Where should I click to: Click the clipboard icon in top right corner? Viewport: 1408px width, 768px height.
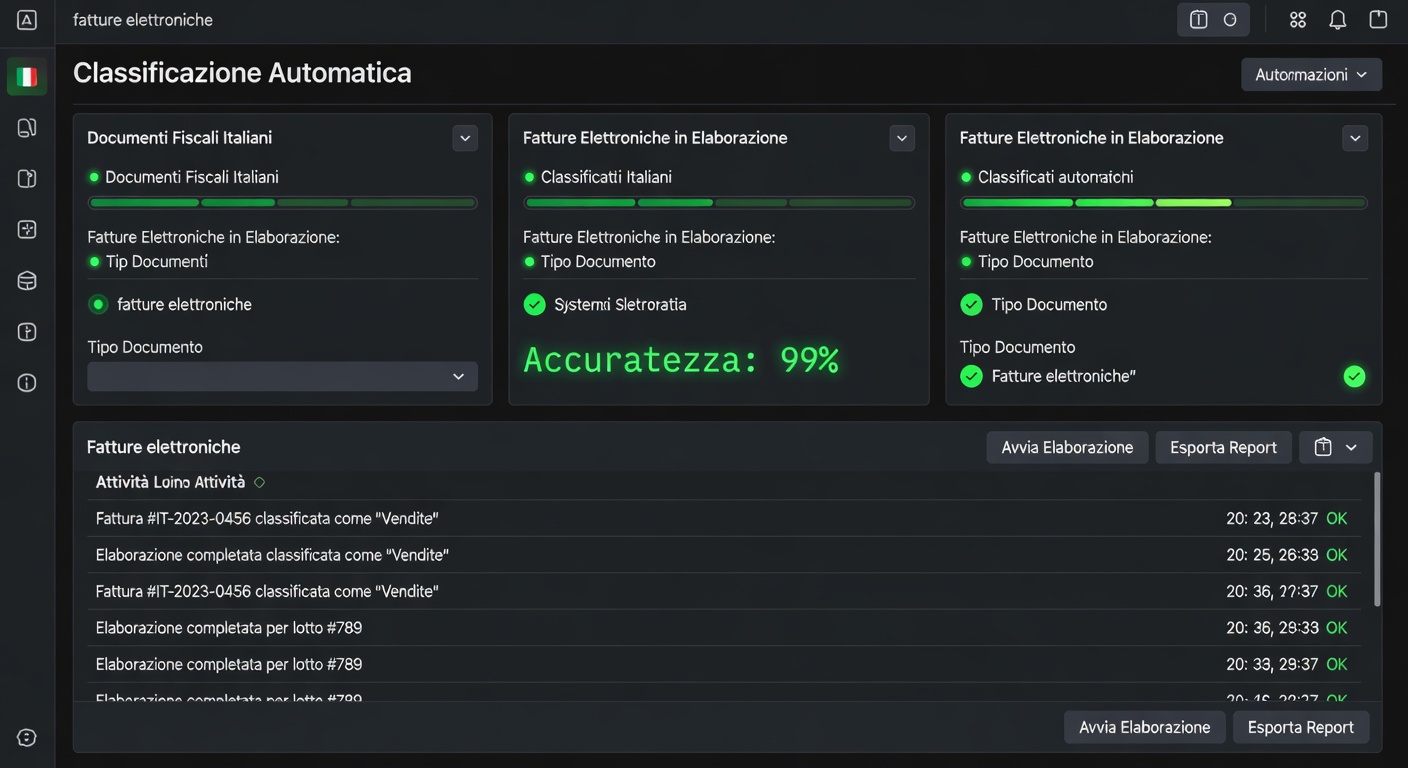[x=1377, y=19]
